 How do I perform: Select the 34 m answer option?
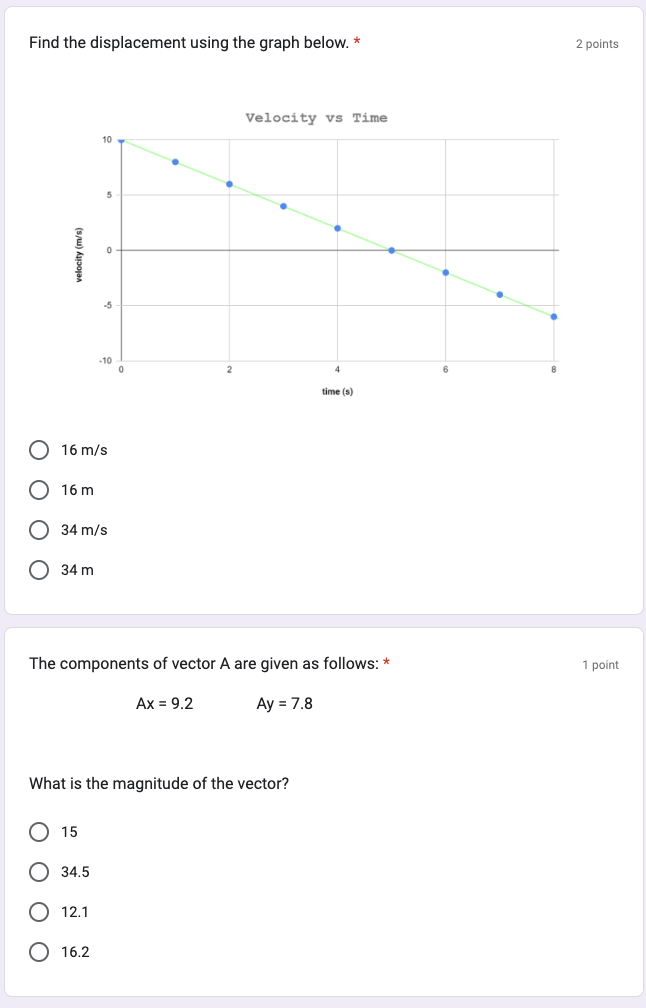point(39,569)
